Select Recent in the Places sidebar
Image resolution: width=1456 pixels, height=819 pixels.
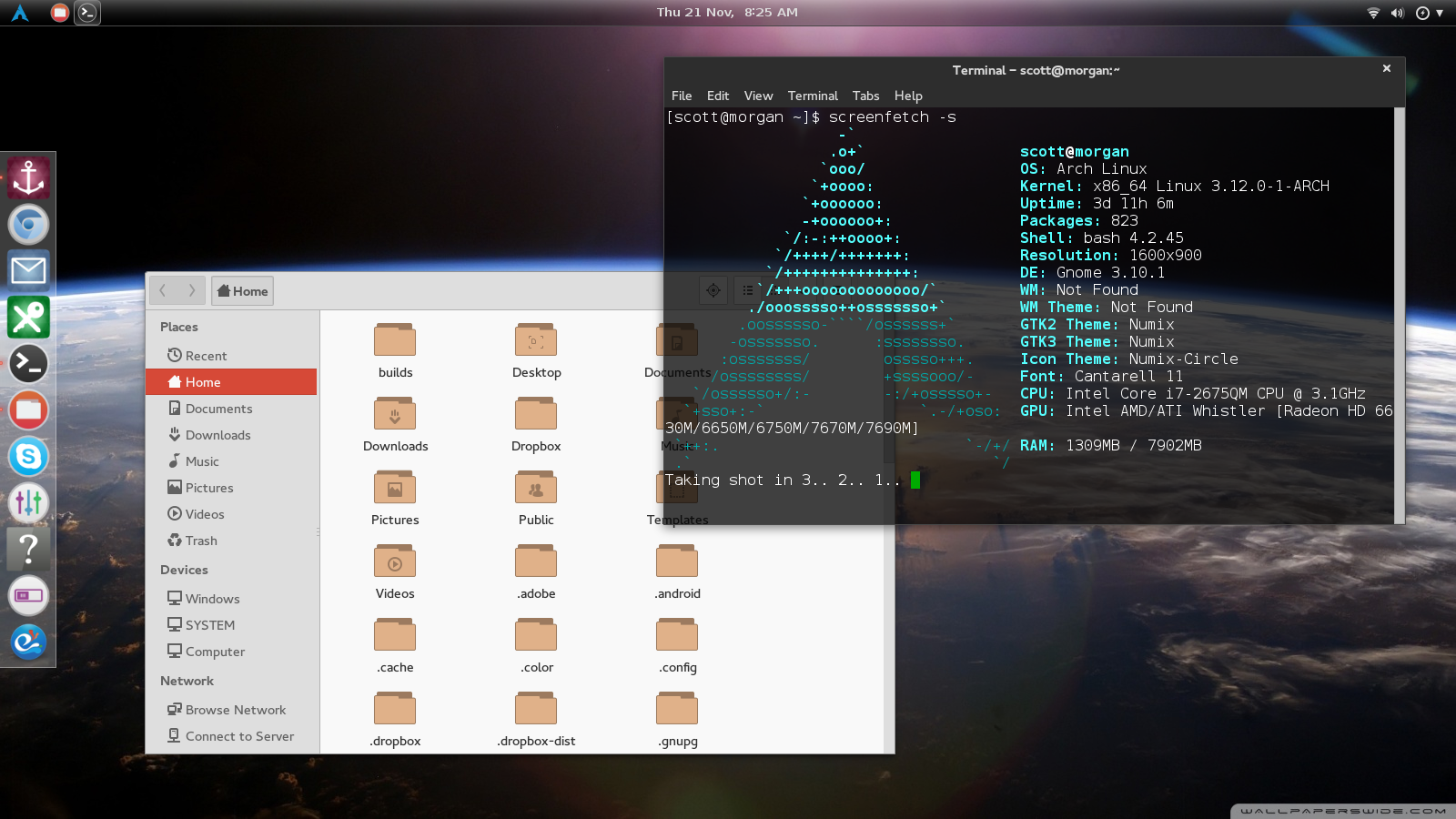tap(232, 356)
